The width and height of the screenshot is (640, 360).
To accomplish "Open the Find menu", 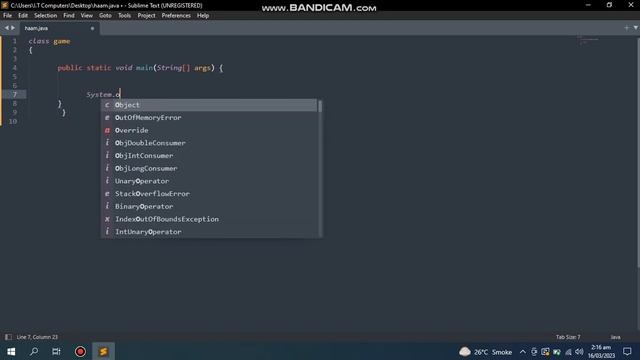I will [x=69, y=16].
